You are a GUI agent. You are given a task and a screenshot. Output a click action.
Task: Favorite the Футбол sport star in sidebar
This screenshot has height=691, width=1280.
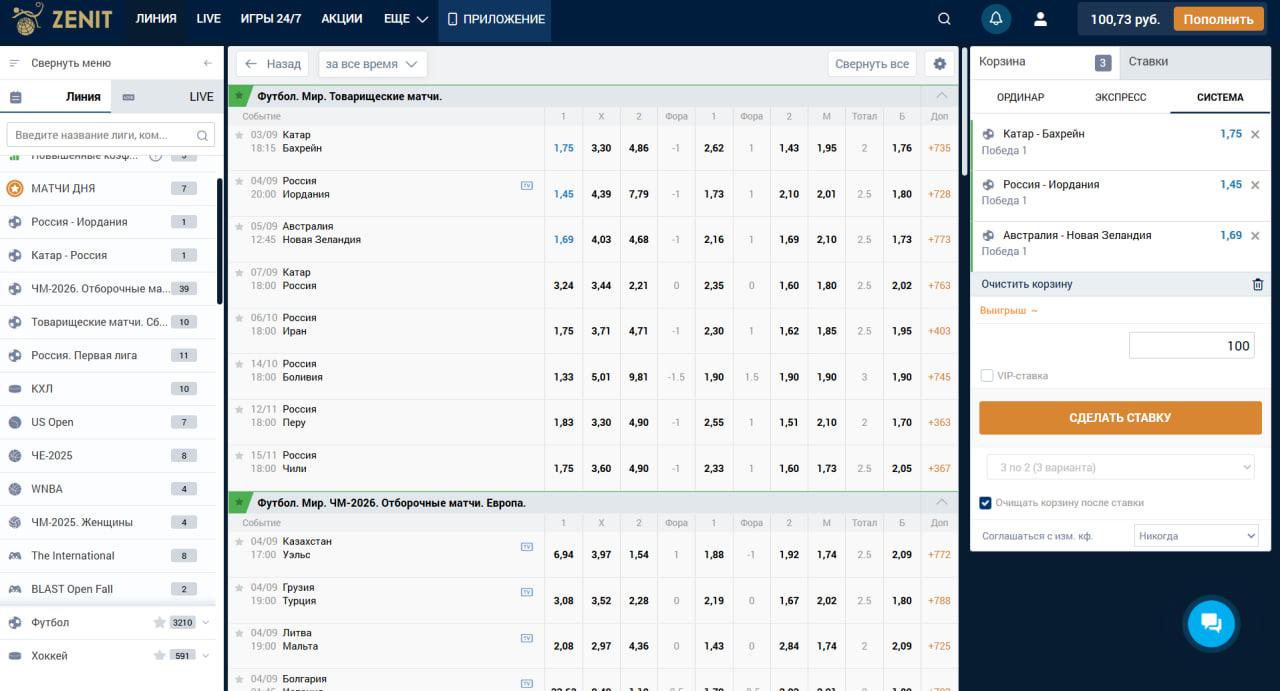click(159, 622)
